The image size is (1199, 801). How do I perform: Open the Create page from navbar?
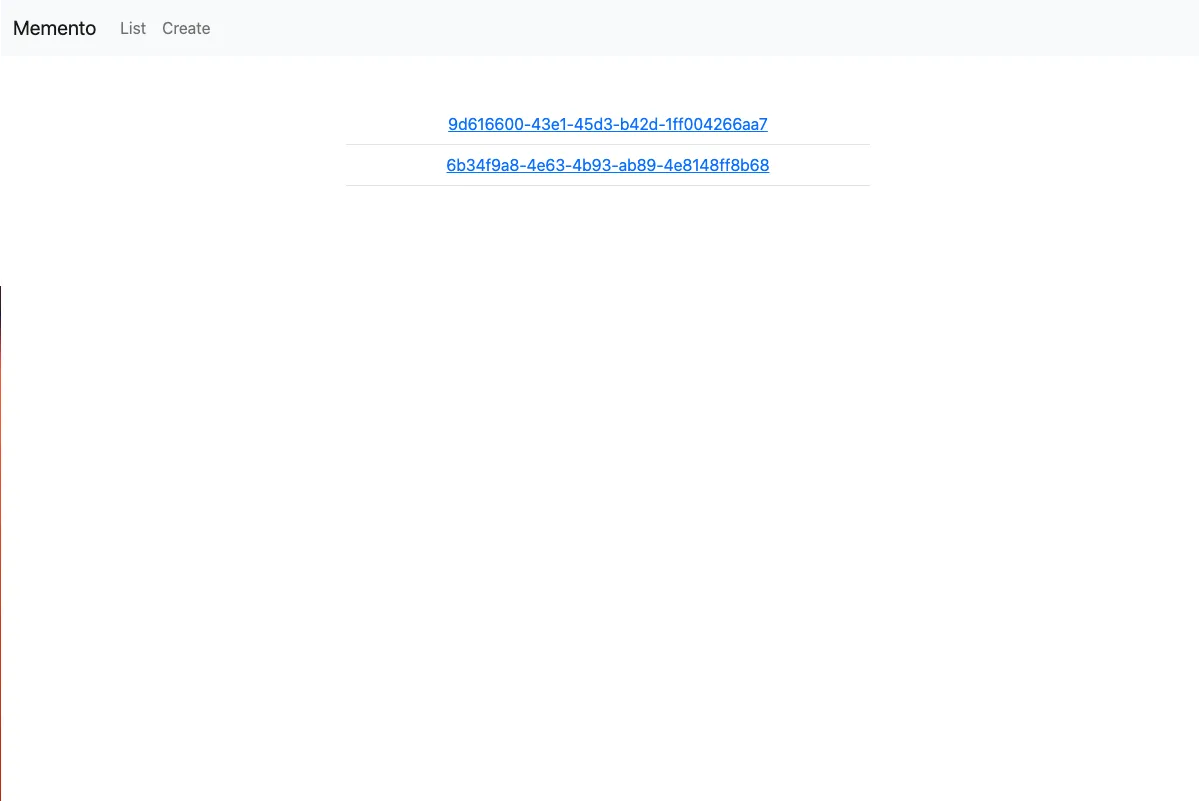186,28
